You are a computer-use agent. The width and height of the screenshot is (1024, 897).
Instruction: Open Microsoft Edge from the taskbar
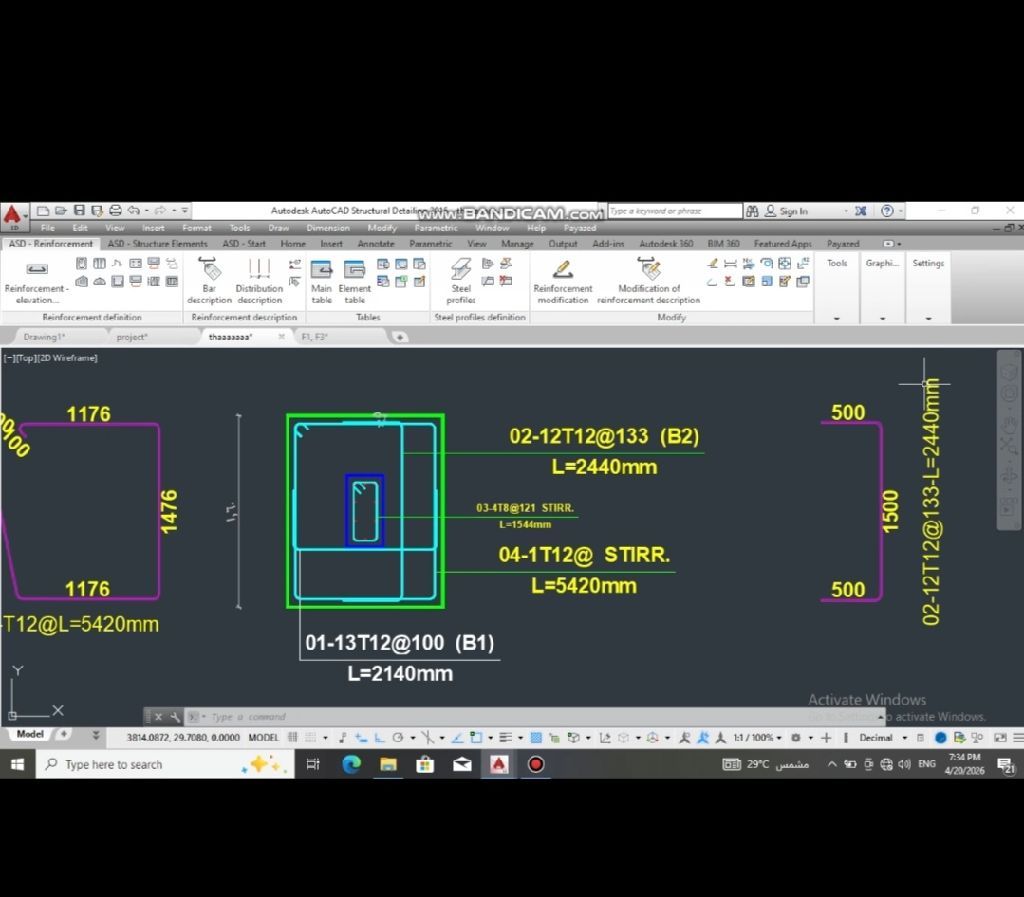351,765
